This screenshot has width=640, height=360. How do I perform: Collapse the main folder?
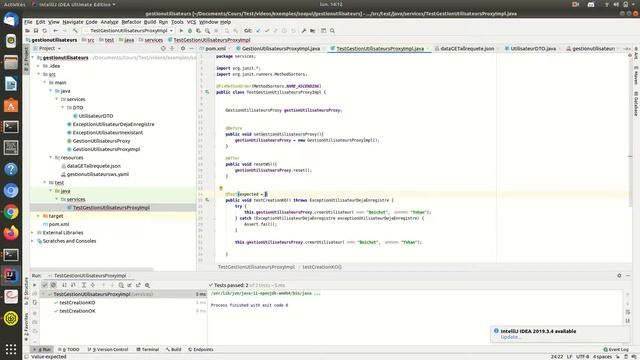[x=45, y=82]
